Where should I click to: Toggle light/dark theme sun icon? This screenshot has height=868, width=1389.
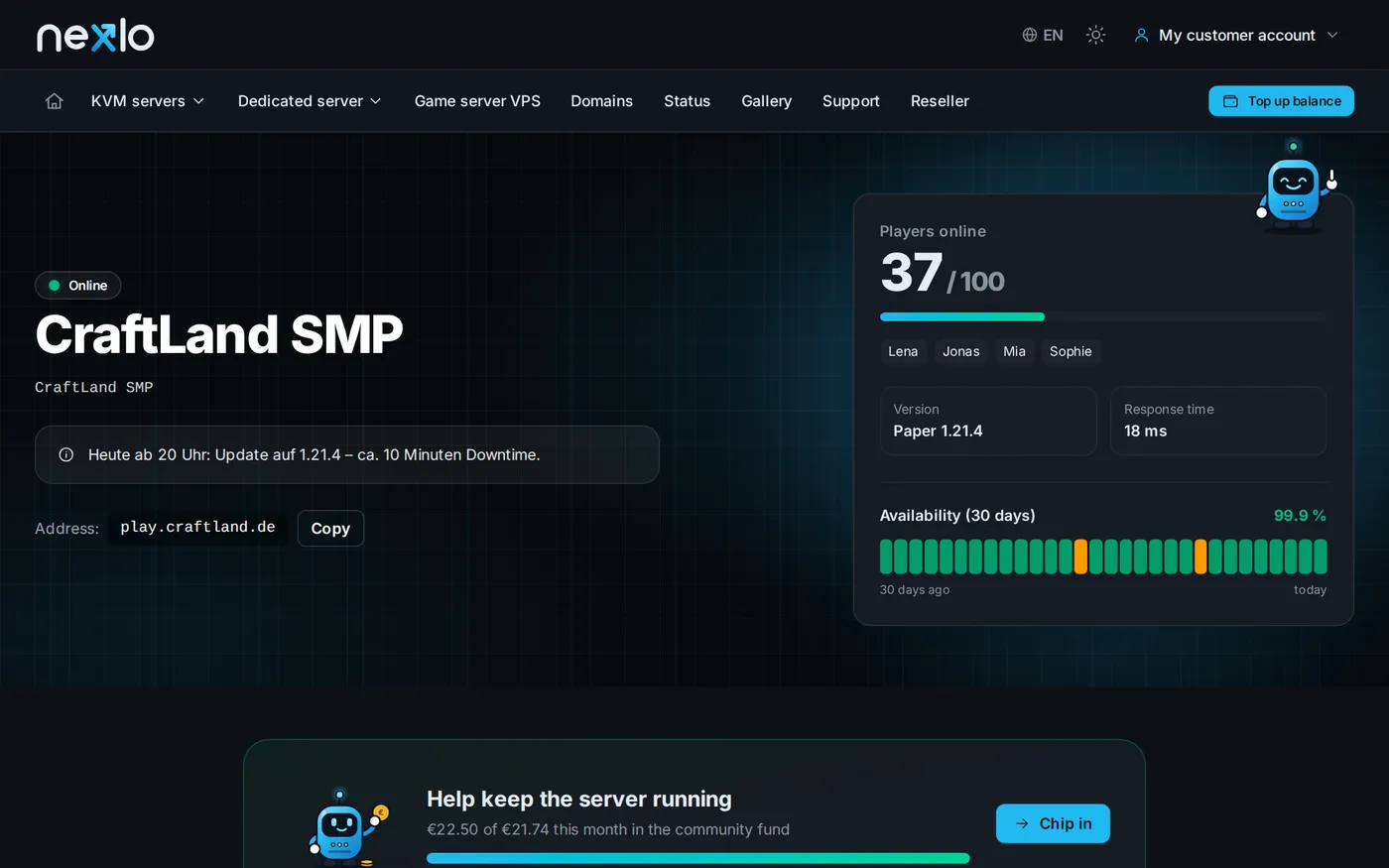(x=1095, y=35)
